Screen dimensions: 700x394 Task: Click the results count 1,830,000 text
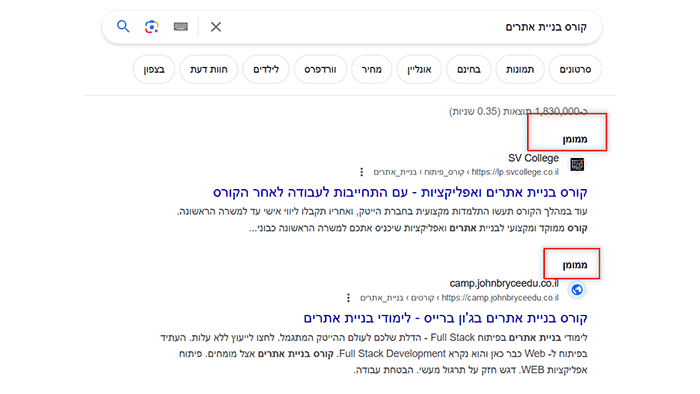[518, 111]
